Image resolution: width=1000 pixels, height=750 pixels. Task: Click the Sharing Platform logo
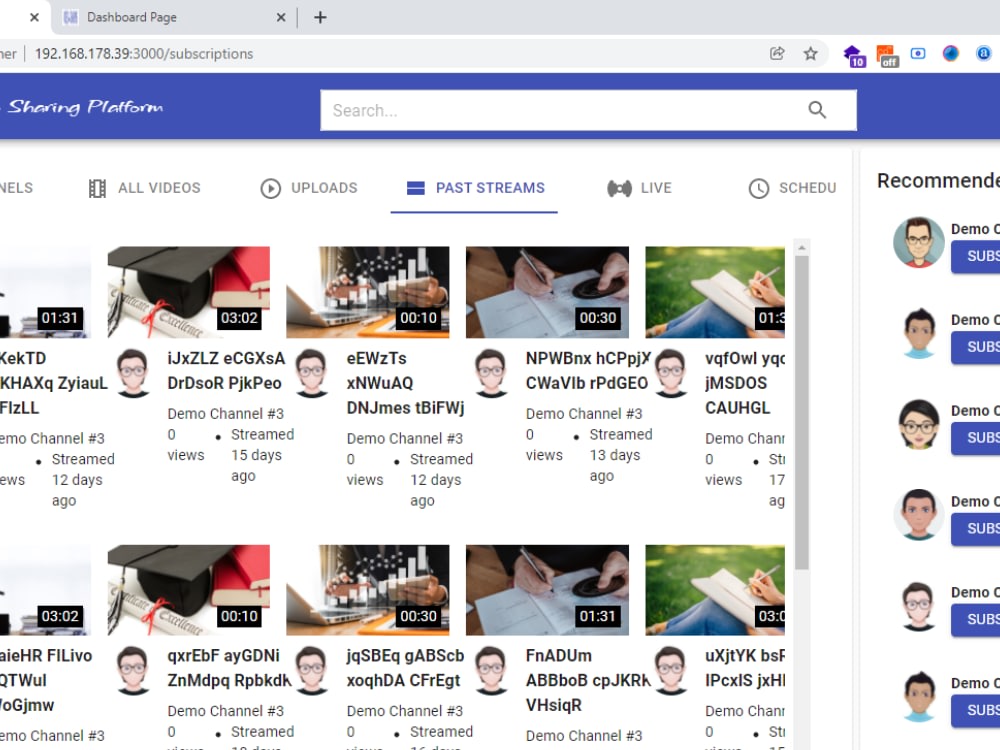[x=84, y=107]
